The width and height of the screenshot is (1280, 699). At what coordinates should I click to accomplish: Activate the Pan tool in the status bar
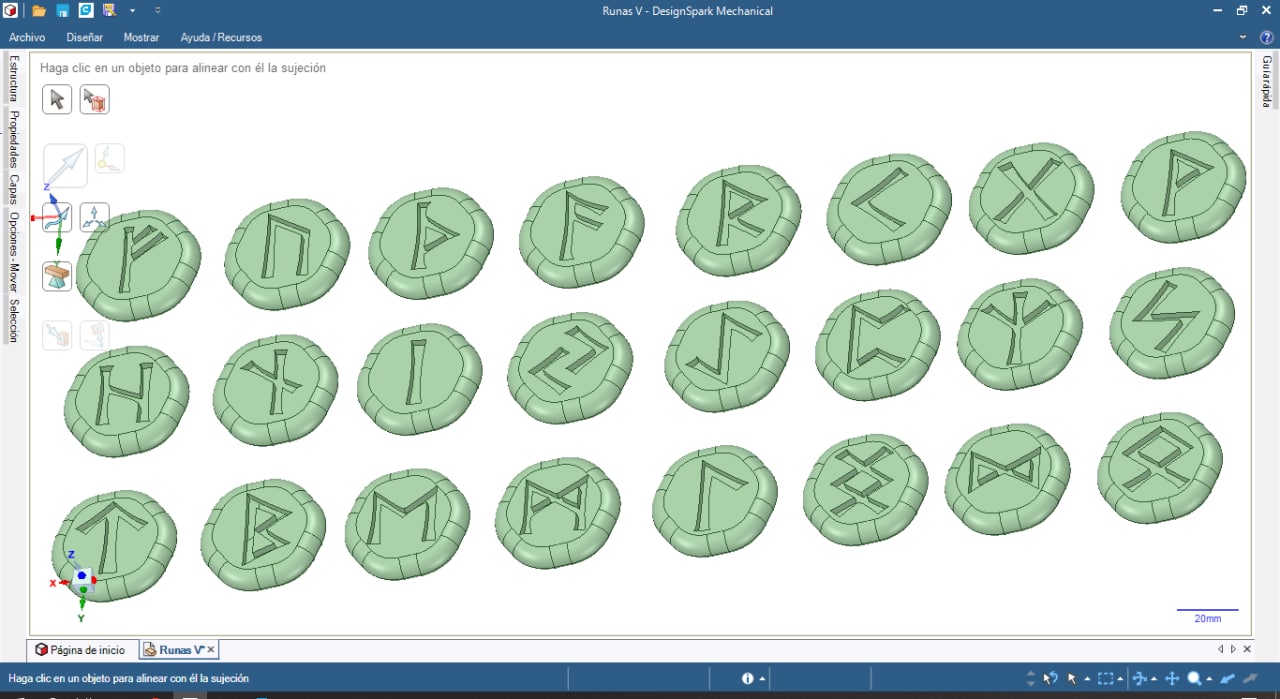(1170, 678)
